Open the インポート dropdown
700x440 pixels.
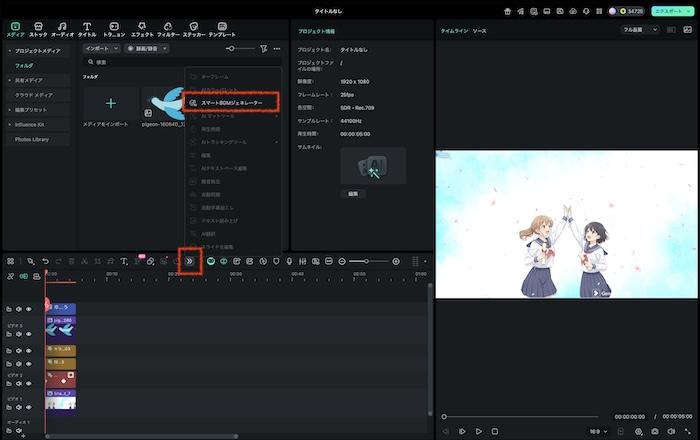click(x=100, y=48)
